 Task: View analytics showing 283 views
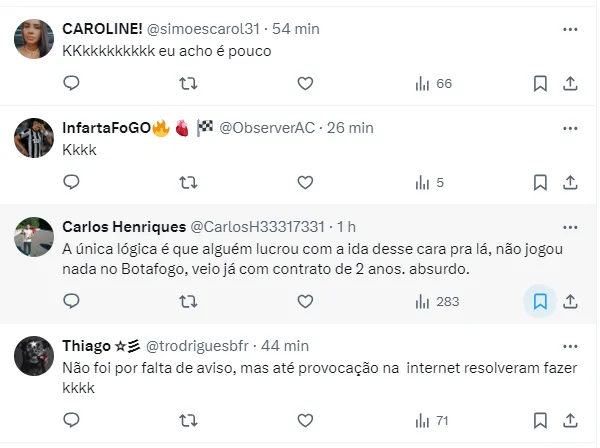[437, 301]
